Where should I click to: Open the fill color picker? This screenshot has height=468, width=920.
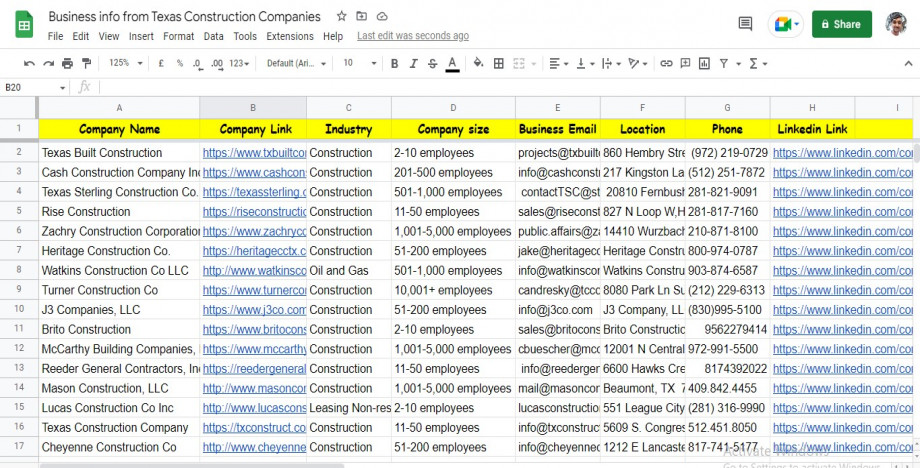click(x=478, y=63)
